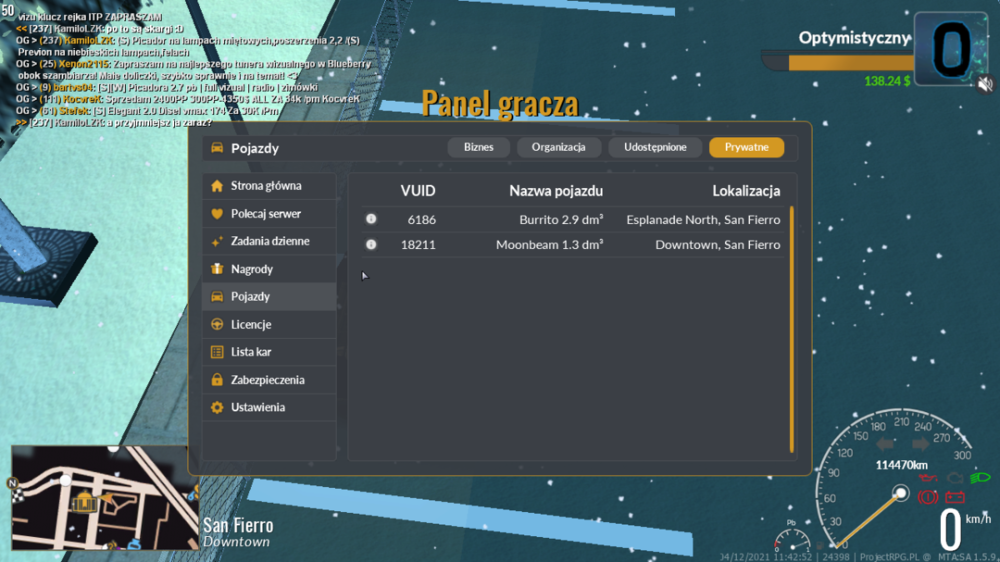
Task: Click the list icon beside Lista kar
Action: (x=217, y=351)
